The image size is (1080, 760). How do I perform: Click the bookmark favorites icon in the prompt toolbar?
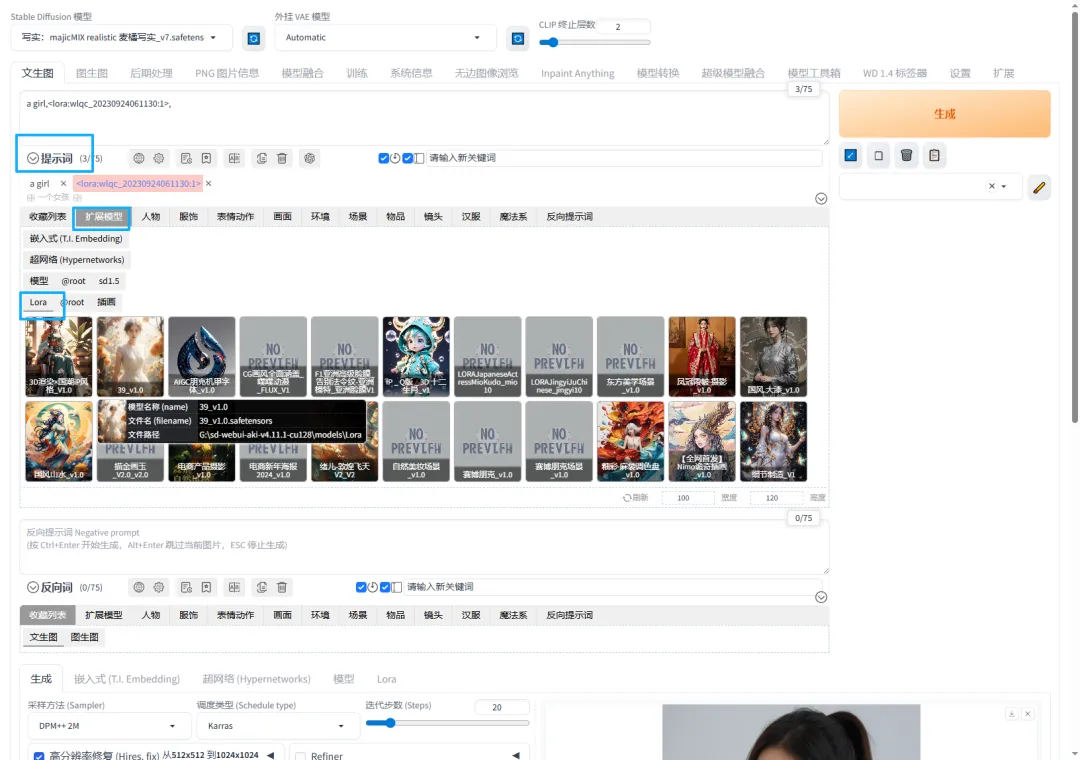(x=206, y=158)
